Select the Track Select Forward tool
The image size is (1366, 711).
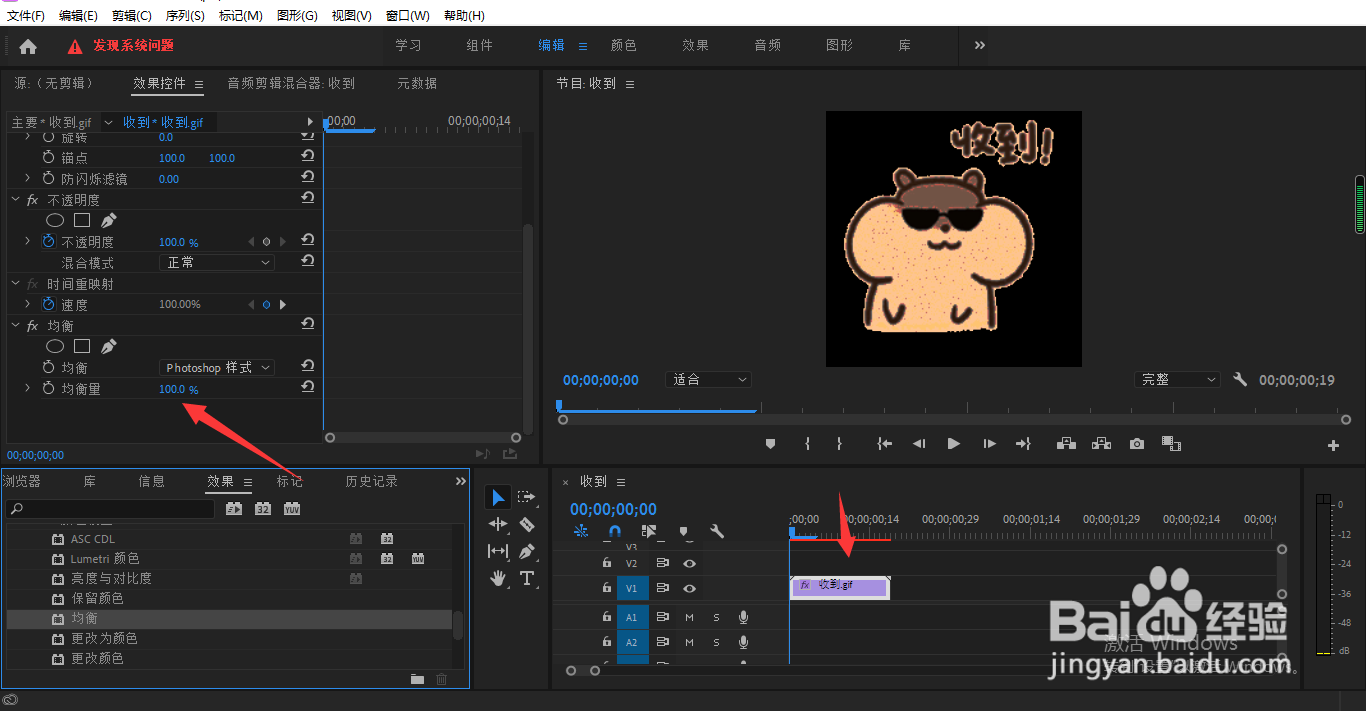[x=527, y=497]
